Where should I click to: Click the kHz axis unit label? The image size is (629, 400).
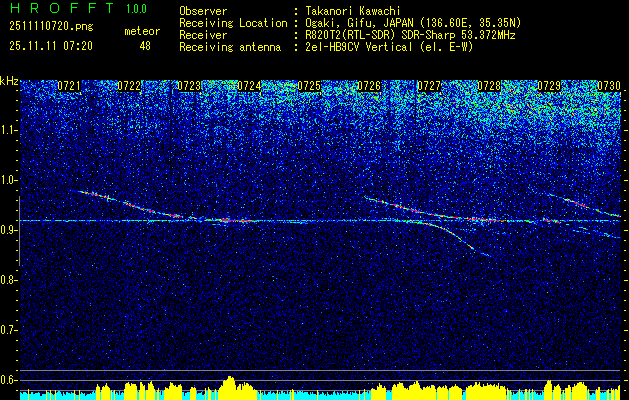click(x=9, y=80)
